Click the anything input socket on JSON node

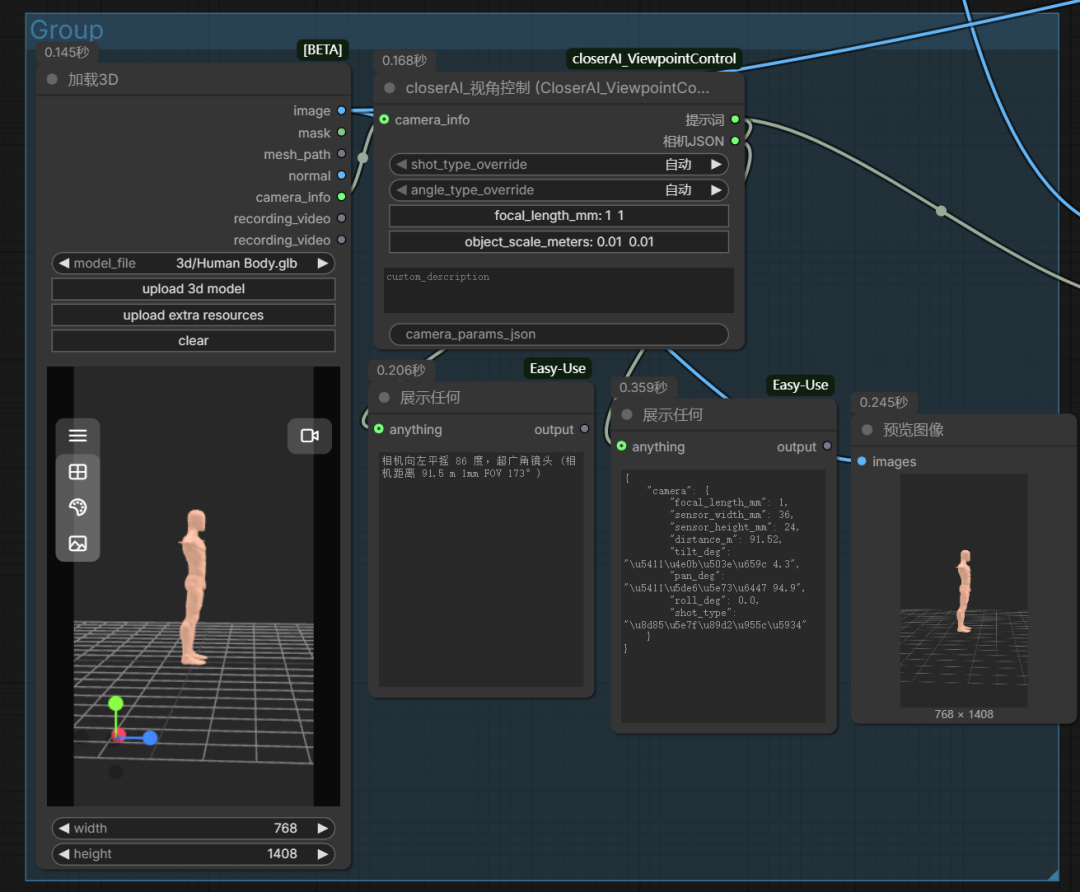pos(621,446)
